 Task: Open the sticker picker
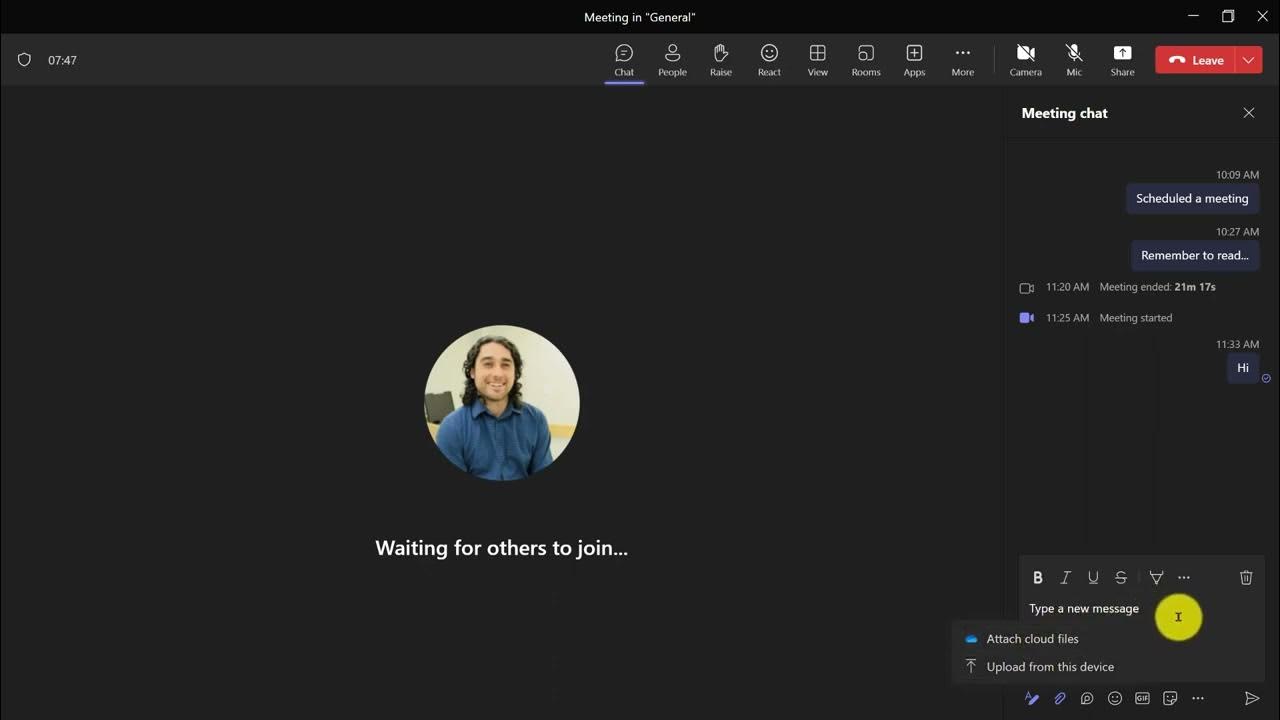[1170, 698]
